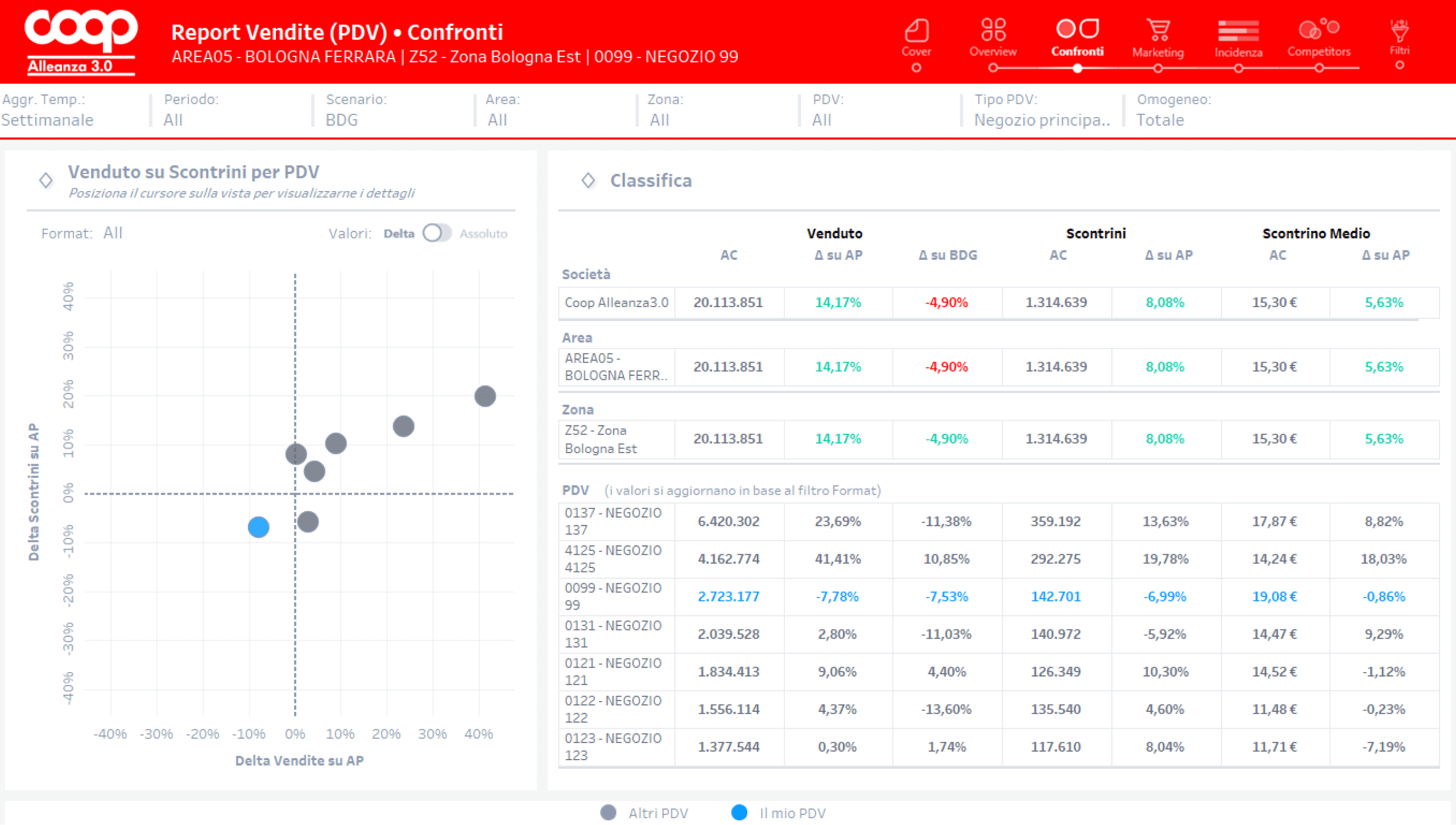Click the blue Il mio PDV scatter point
This screenshot has height=825, width=1456.
(x=258, y=527)
